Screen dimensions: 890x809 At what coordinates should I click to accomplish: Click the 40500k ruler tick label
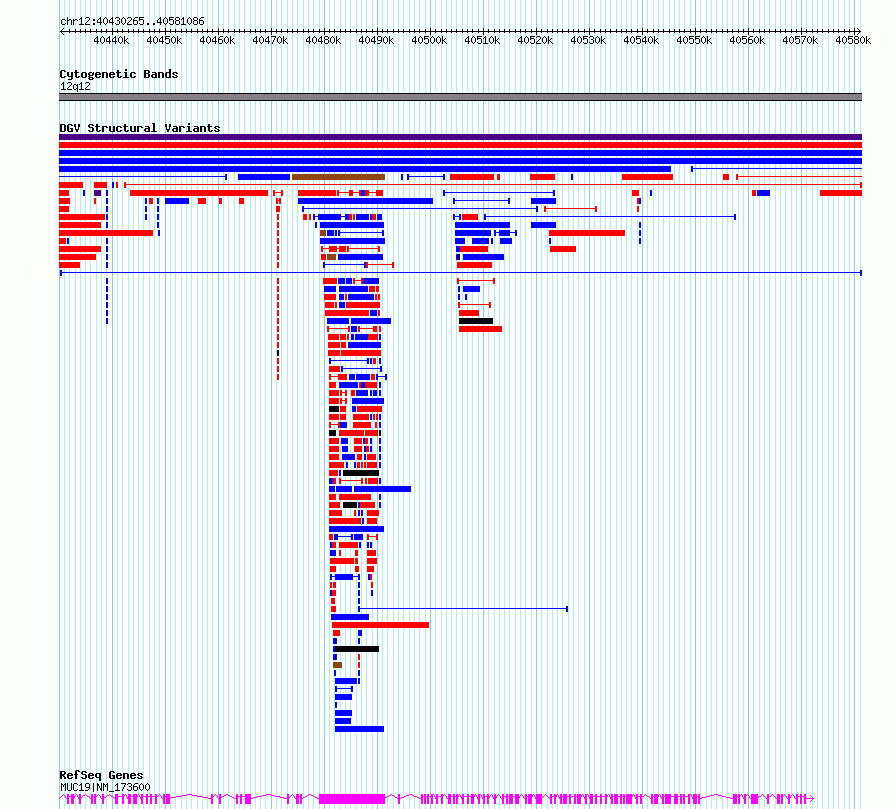[x=429, y=40]
